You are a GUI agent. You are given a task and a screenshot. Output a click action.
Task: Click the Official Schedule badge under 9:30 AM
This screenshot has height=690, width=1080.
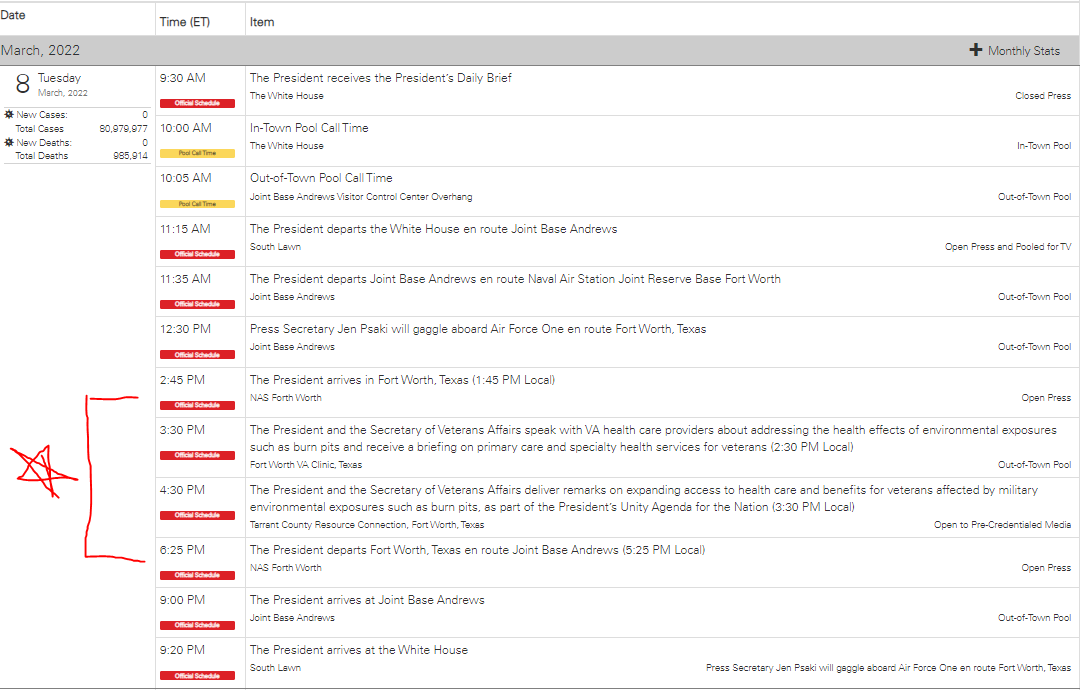click(197, 103)
